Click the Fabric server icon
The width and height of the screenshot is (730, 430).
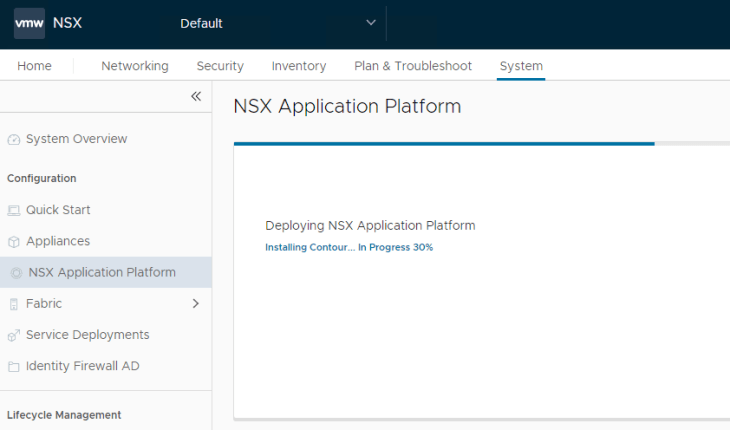pos(14,304)
